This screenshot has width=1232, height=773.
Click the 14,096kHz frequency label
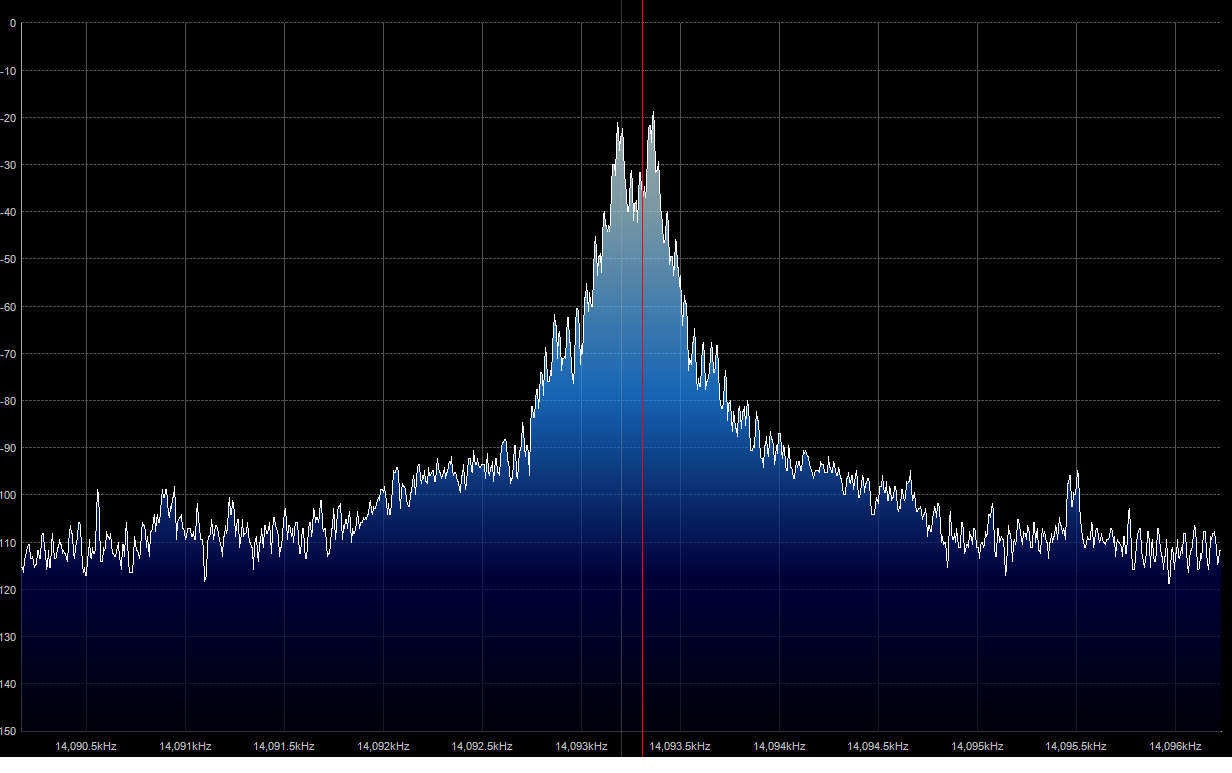(x=1175, y=746)
